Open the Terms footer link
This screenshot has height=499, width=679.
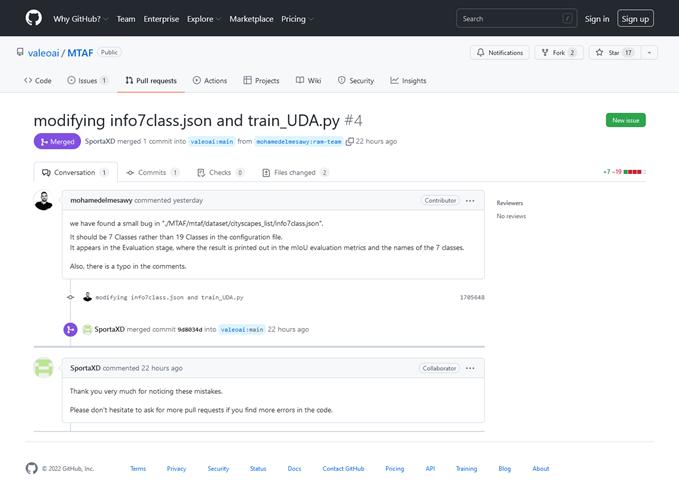pos(138,469)
